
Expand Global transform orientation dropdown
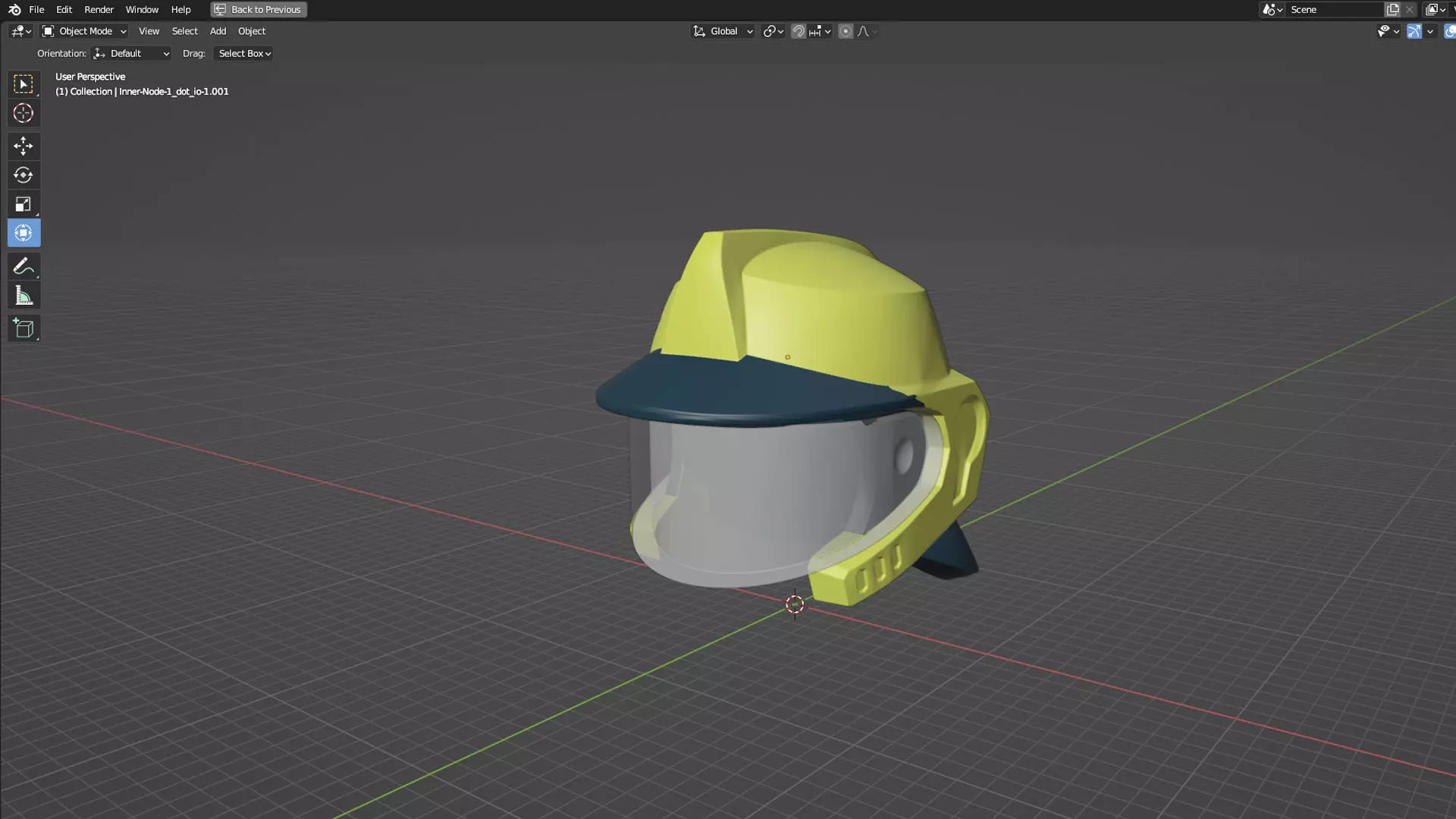723,31
